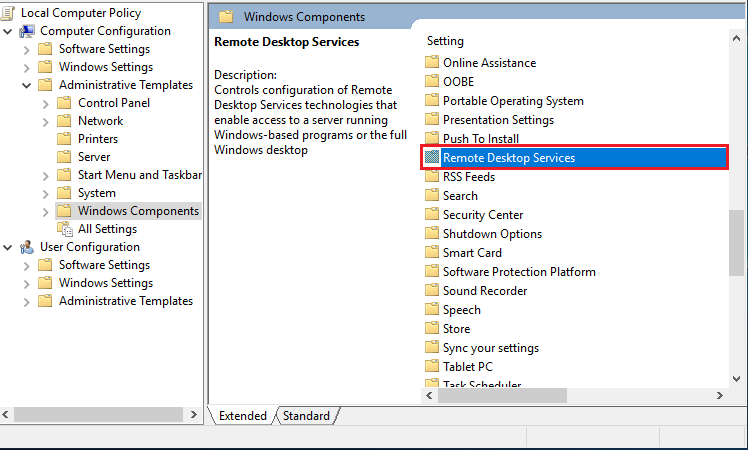Click the Local Computer Policy root icon

pos(8,13)
